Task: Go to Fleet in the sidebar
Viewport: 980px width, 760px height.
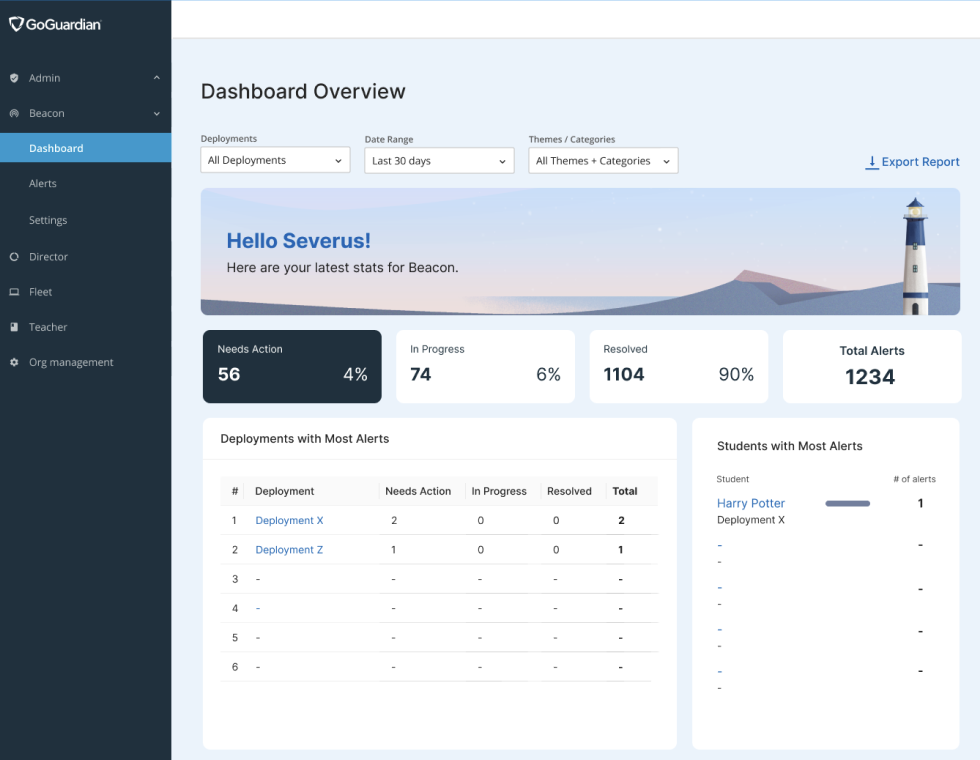Action: click(x=41, y=292)
